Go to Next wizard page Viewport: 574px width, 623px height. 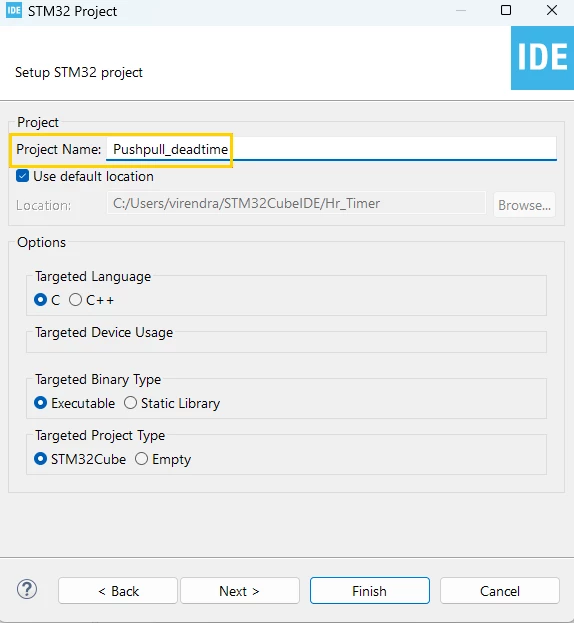click(x=240, y=591)
